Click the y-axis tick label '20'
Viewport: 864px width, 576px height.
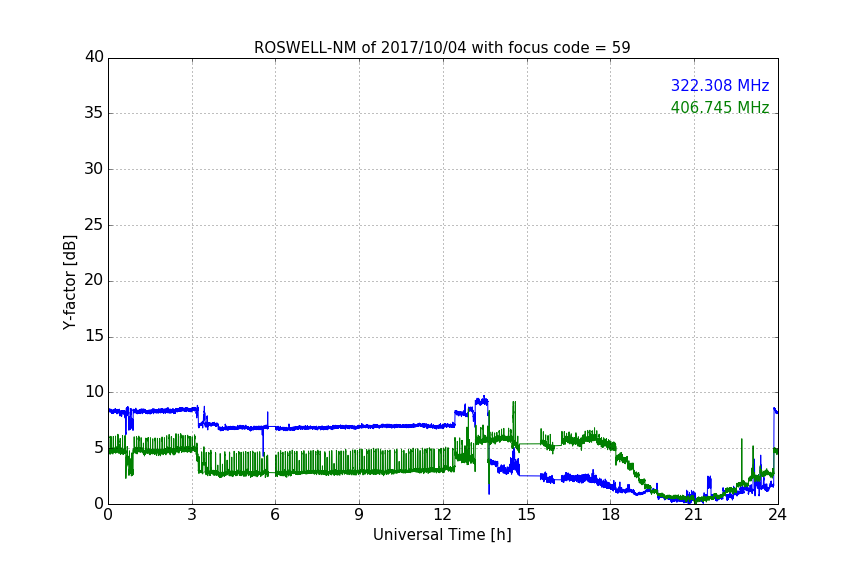point(94,280)
